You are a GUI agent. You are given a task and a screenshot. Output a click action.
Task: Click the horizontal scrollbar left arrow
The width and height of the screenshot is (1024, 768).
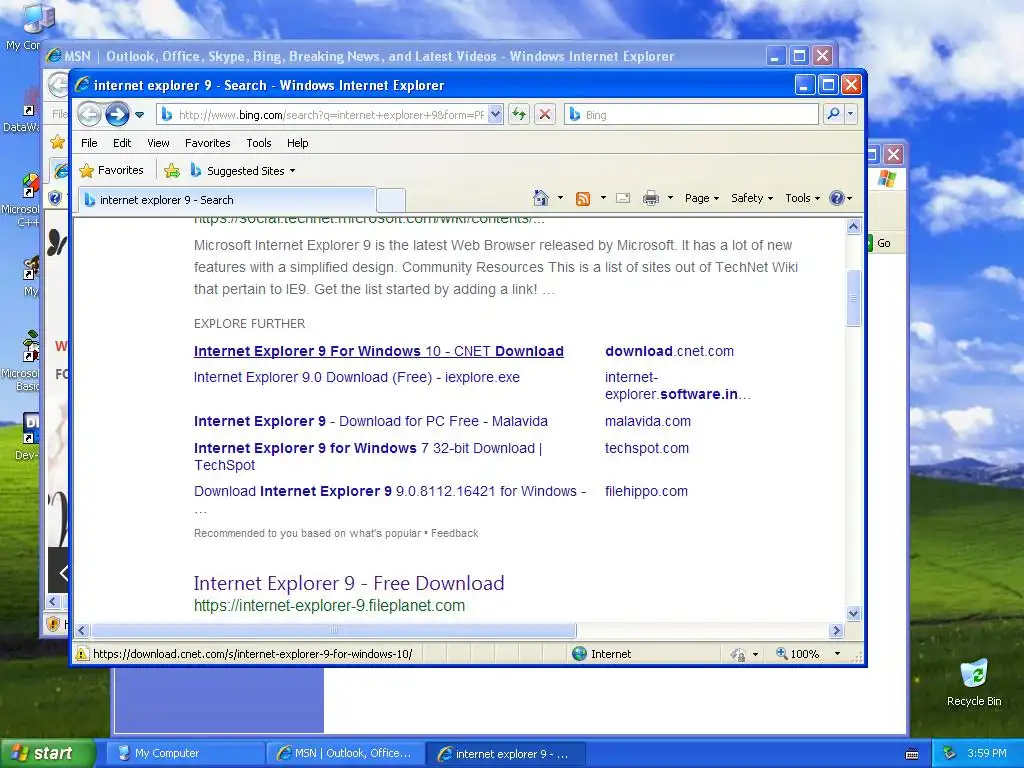pos(82,630)
